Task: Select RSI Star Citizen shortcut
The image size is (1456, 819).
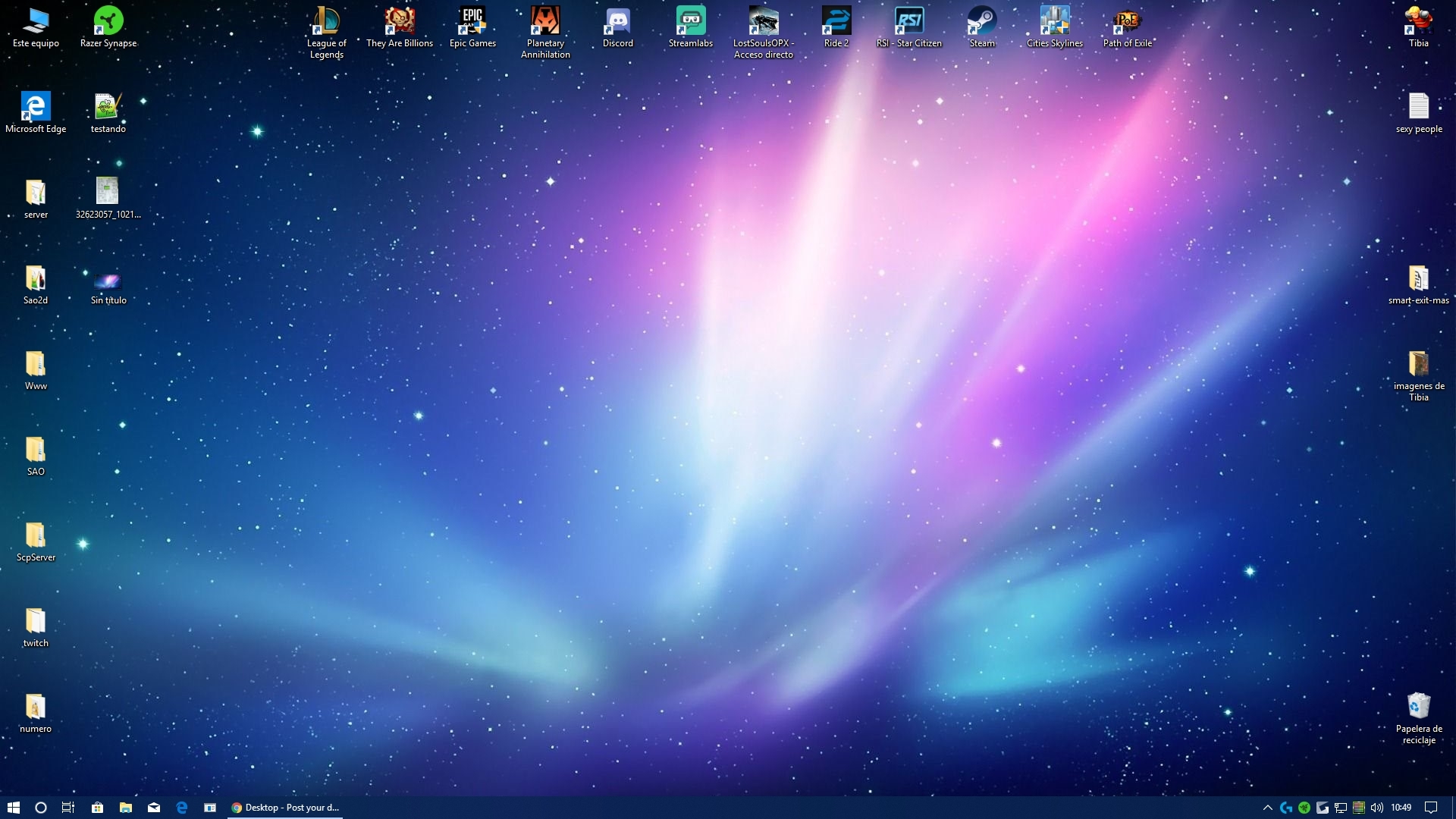Action: [x=909, y=27]
